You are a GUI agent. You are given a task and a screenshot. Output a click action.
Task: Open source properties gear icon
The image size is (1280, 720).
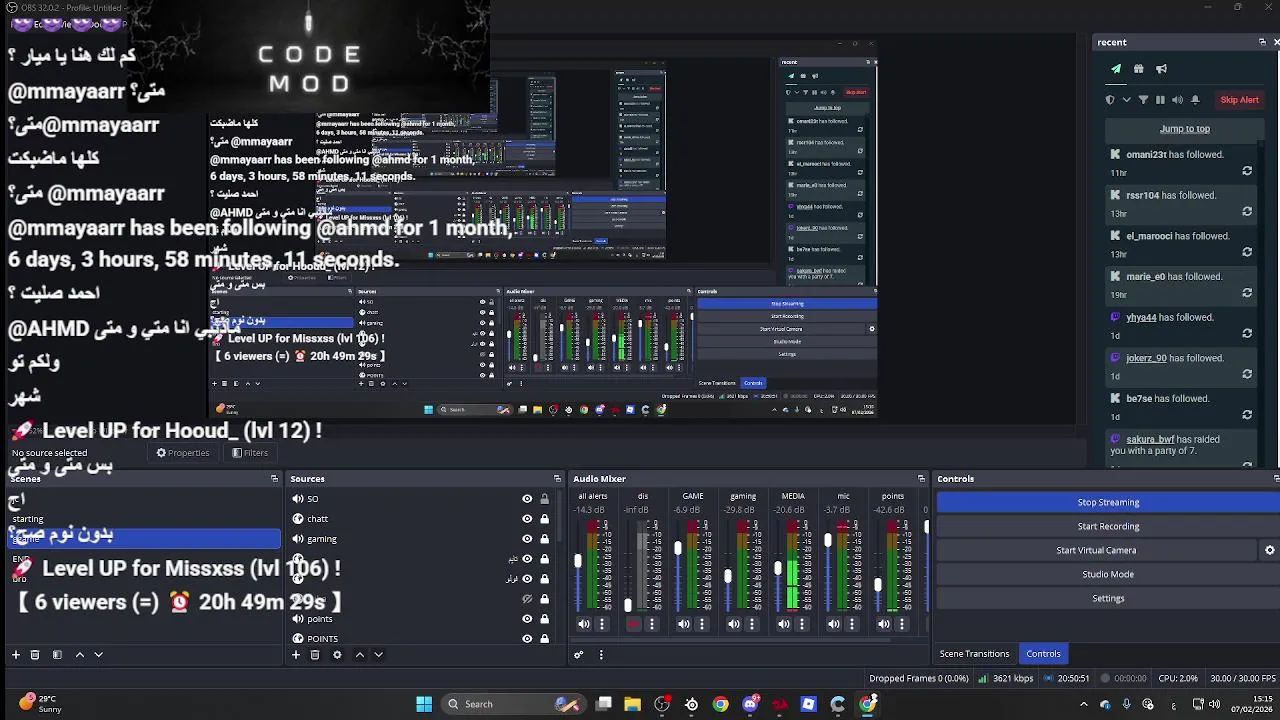point(337,655)
